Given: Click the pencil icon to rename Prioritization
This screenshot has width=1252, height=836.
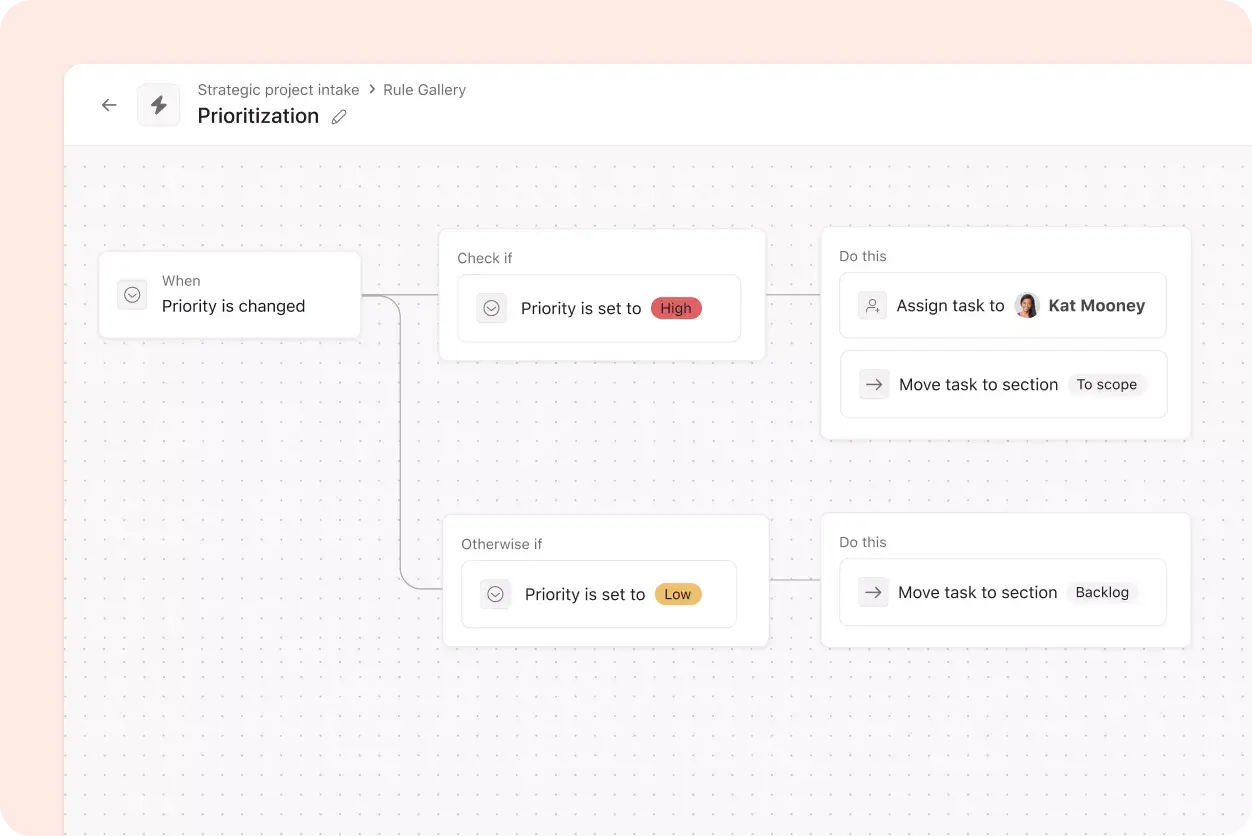Looking at the screenshot, I should click(338, 117).
